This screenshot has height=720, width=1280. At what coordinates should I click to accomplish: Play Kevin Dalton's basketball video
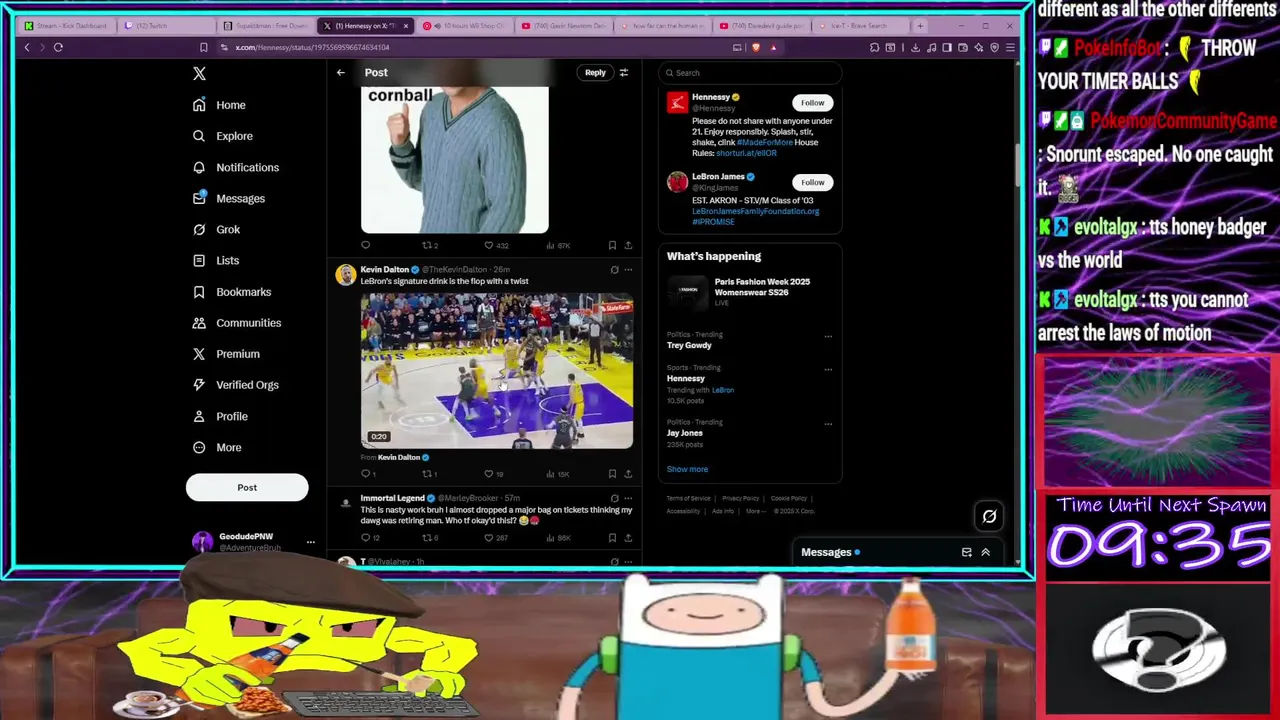[497, 371]
